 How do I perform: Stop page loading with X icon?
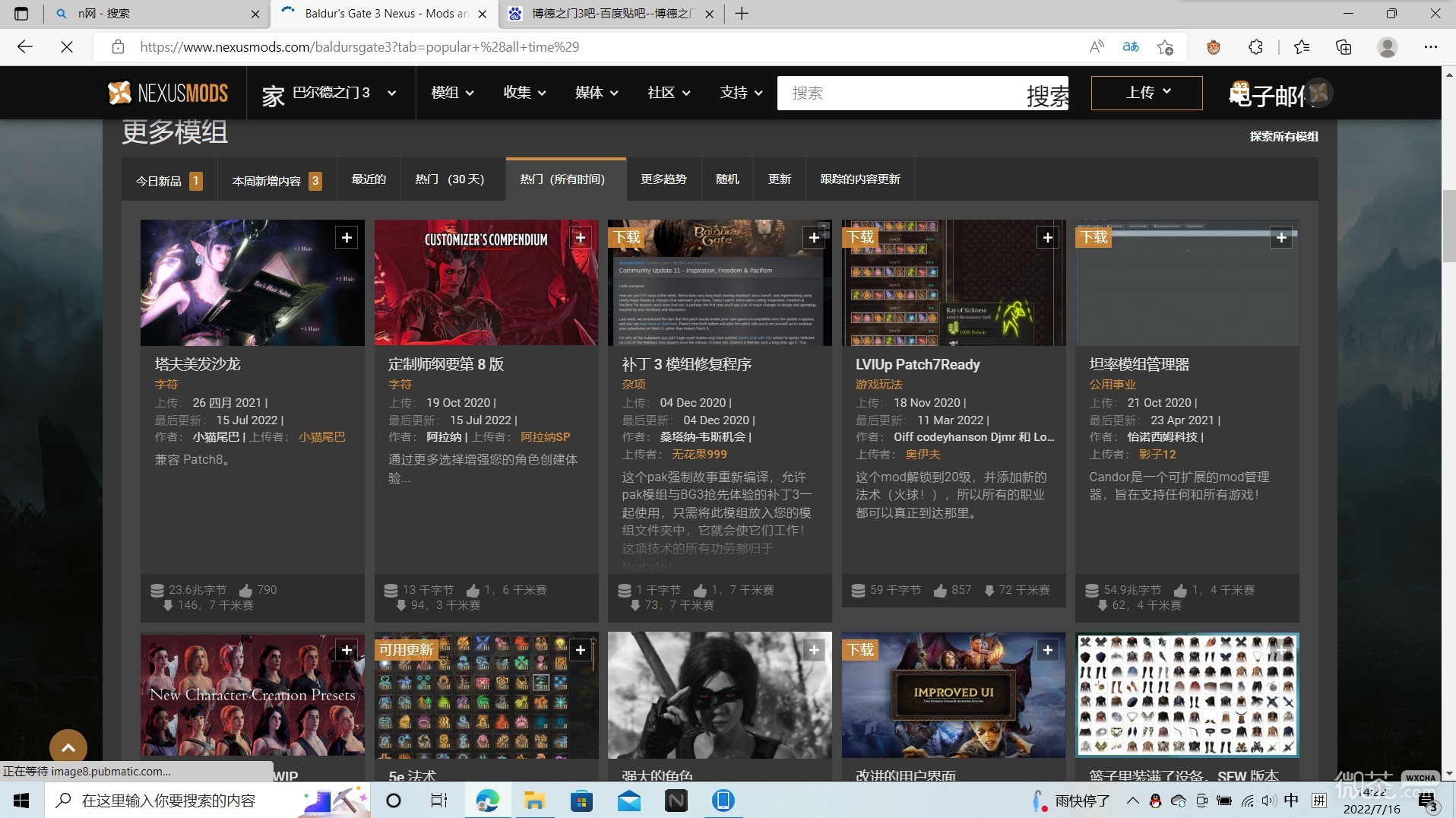point(67,47)
